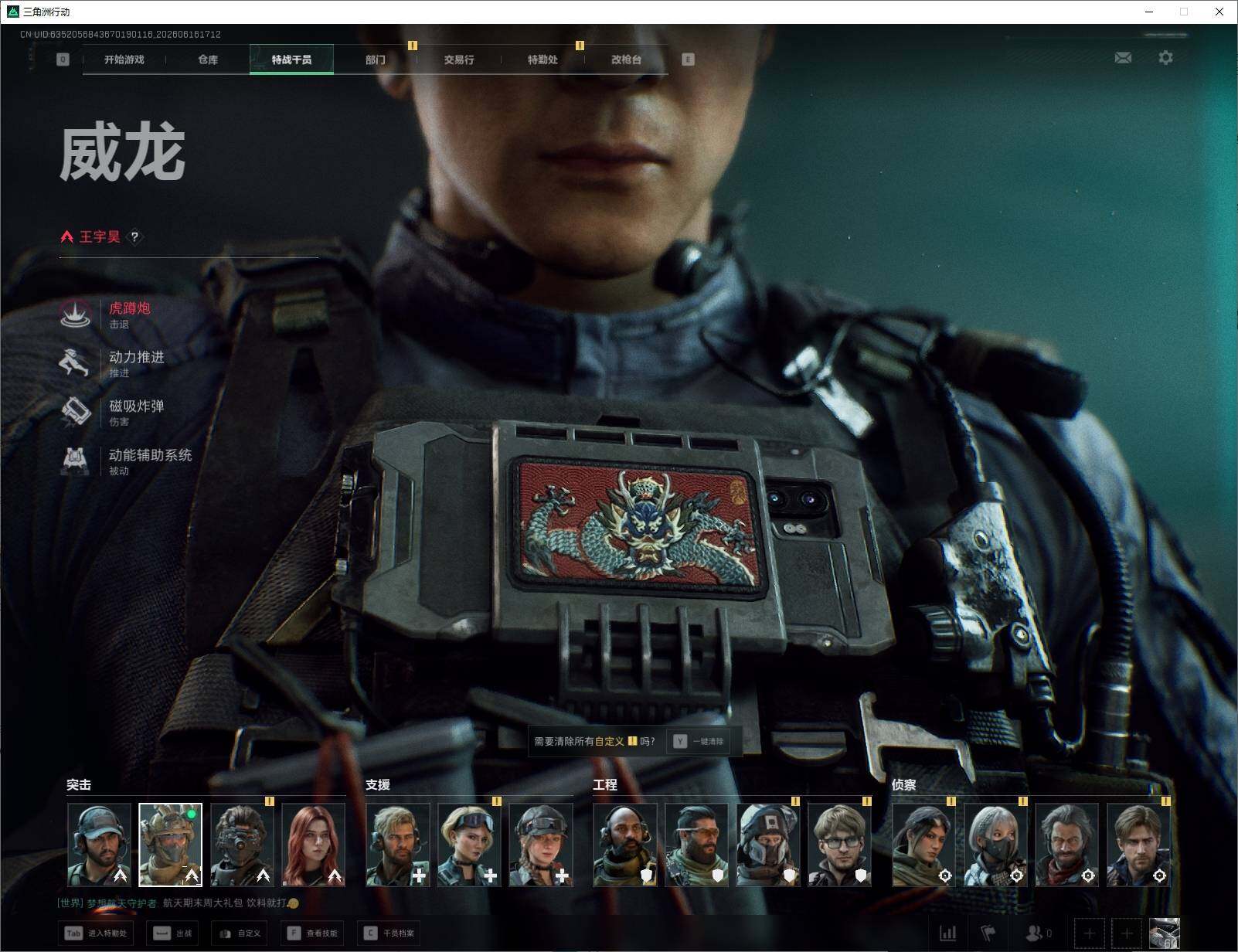The height and width of the screenshot is (952, 1238).
Task: Select the blonde goggles 支援 operator portrait
Action: pos(469,845)
